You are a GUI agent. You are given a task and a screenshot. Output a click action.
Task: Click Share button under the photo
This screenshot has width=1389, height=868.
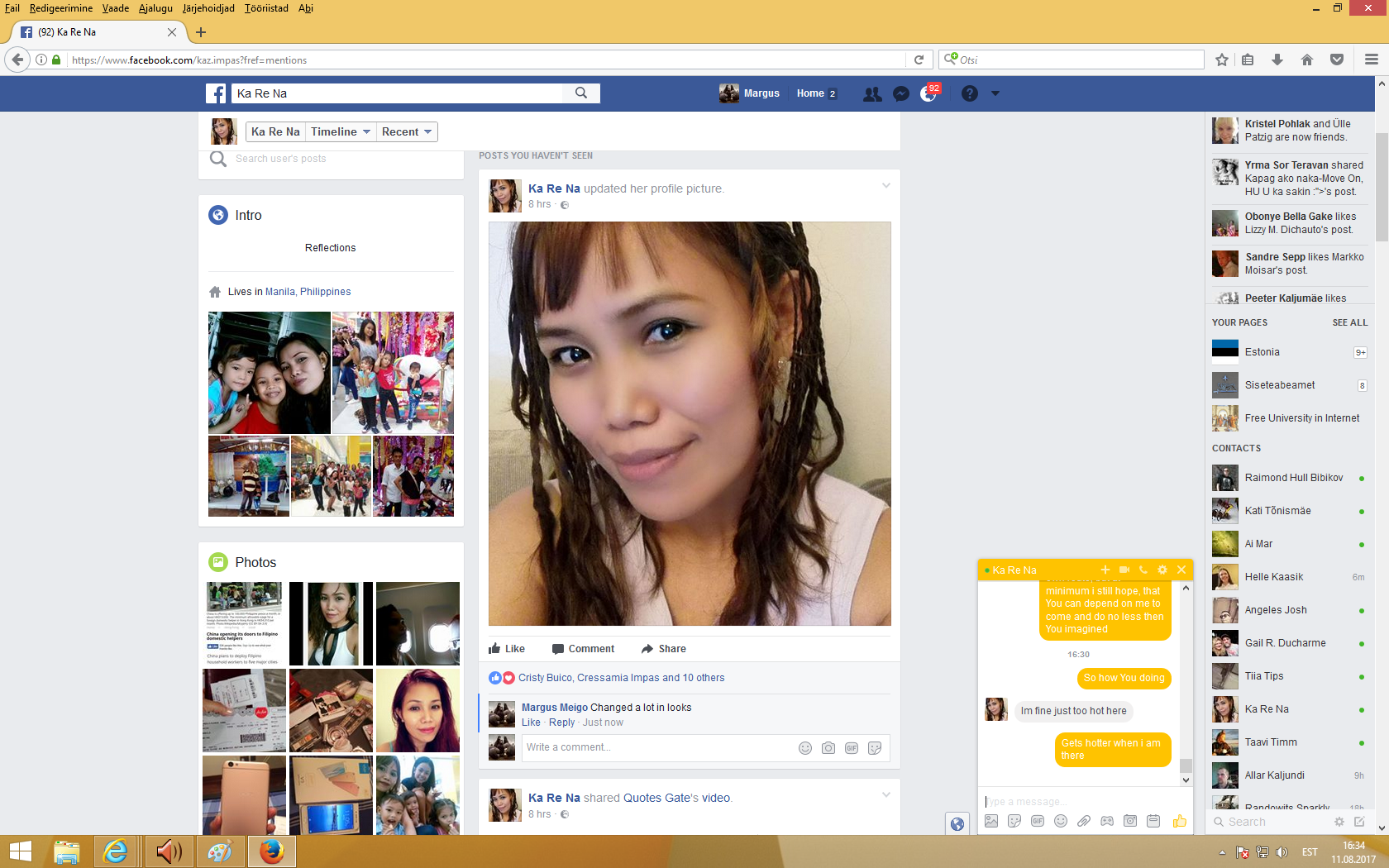point(663,649)
